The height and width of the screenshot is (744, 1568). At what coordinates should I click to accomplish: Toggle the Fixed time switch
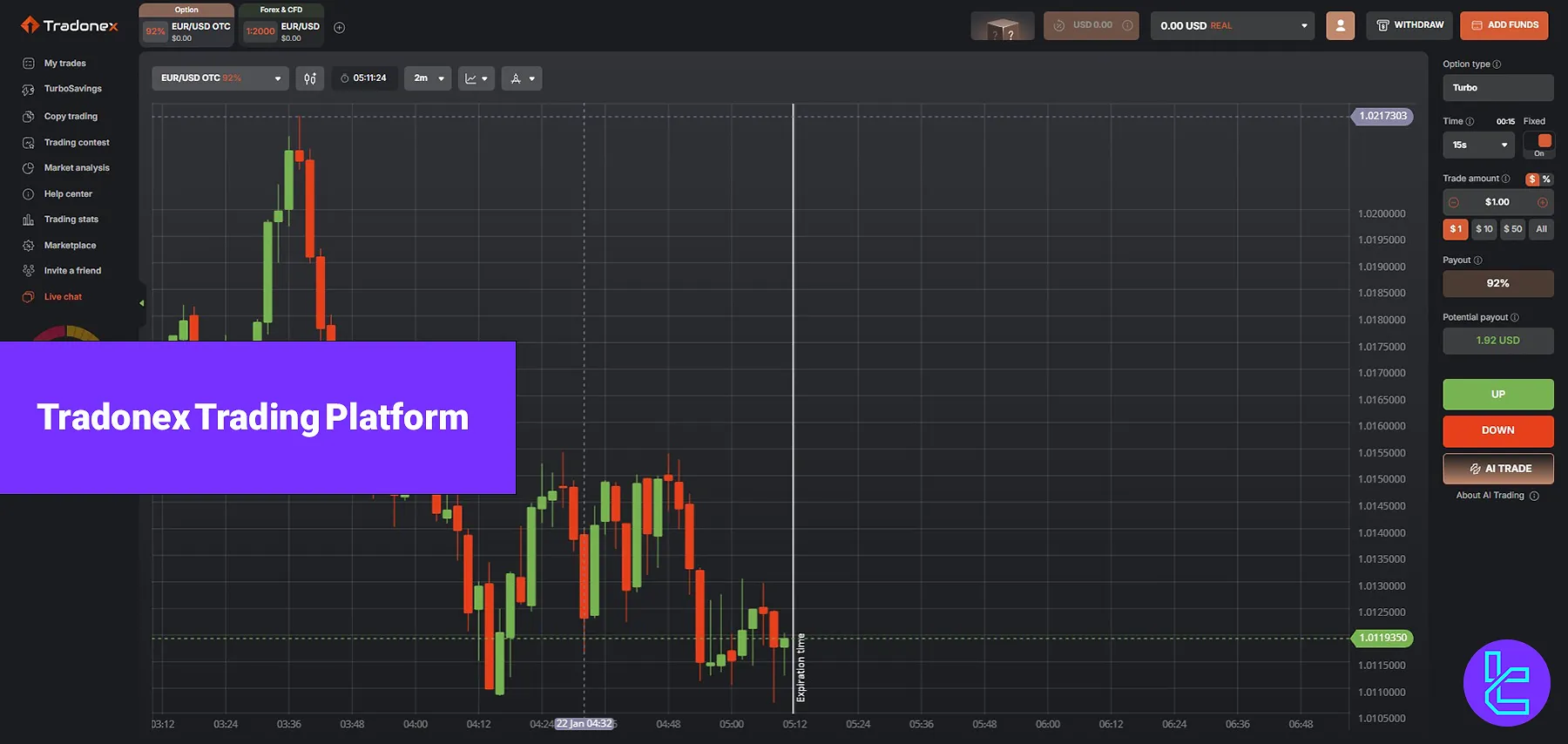pos(1539,145)
